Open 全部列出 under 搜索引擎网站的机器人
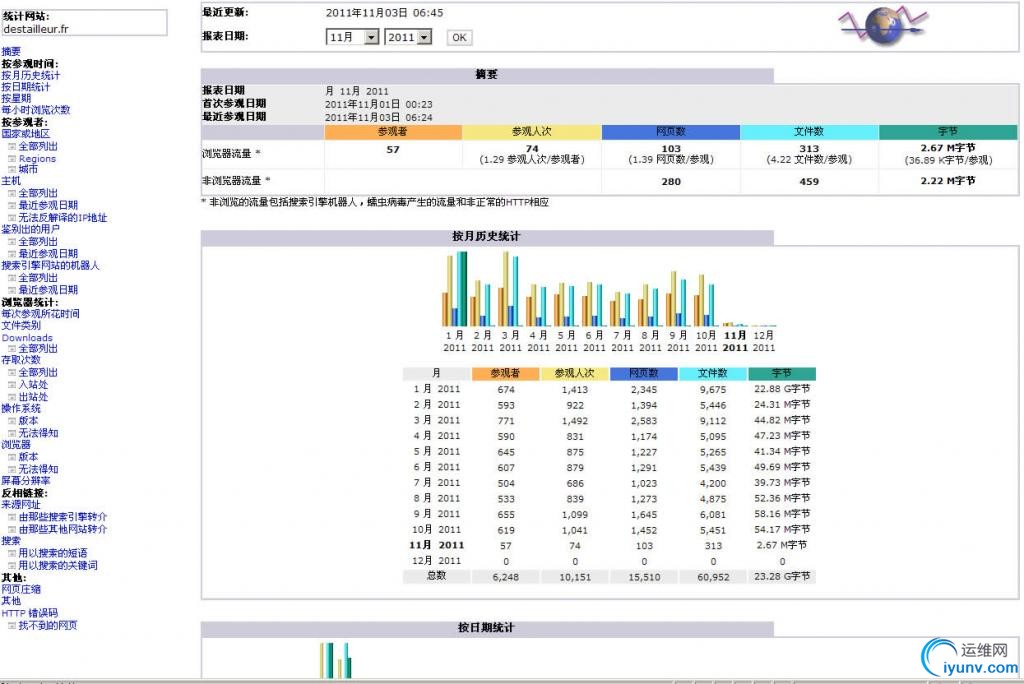This screenshot has height=684, width=1024. point(38,278)
